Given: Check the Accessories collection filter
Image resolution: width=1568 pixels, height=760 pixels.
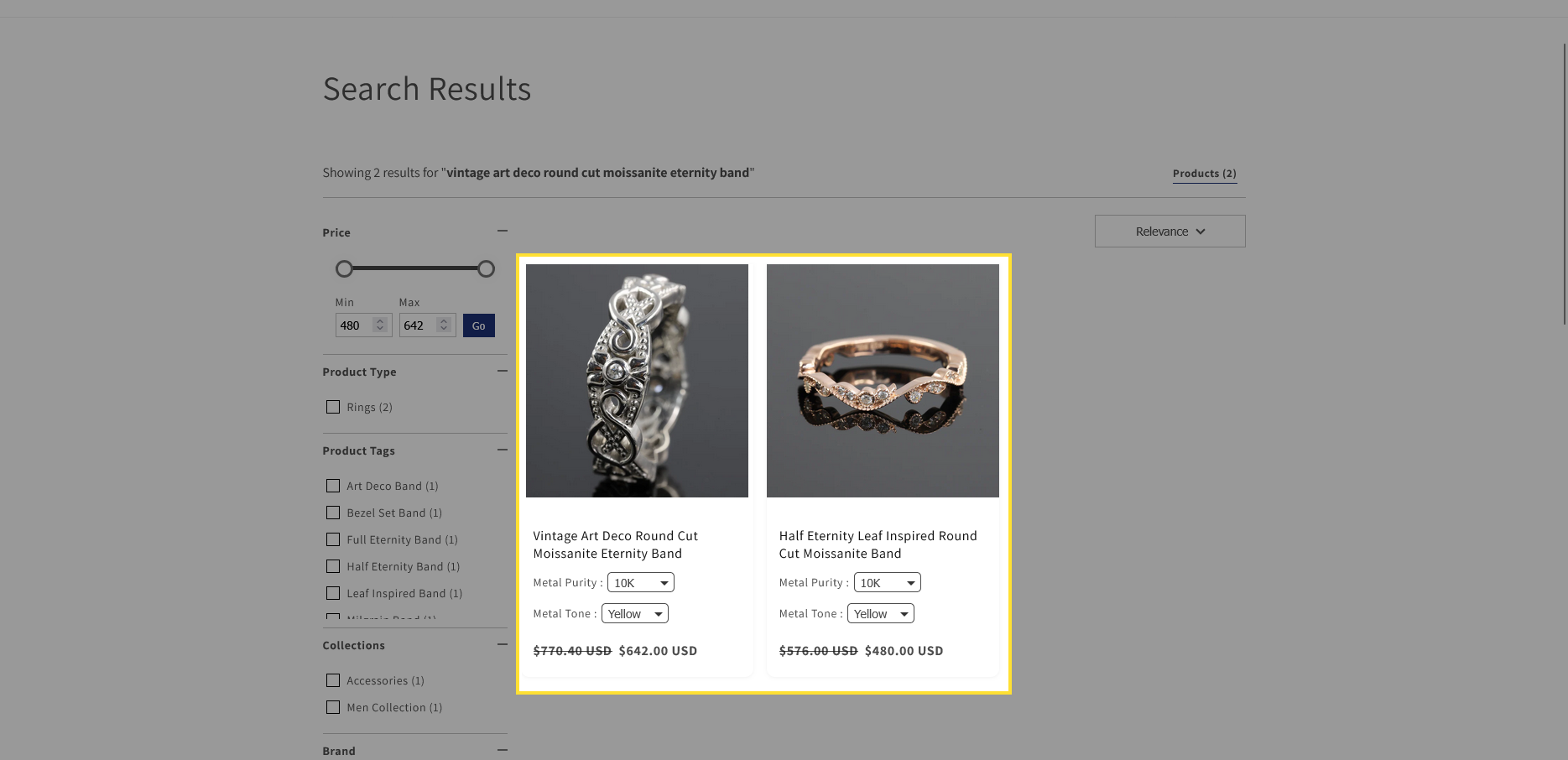Looking at the screenshot, I should pos(333,680).
